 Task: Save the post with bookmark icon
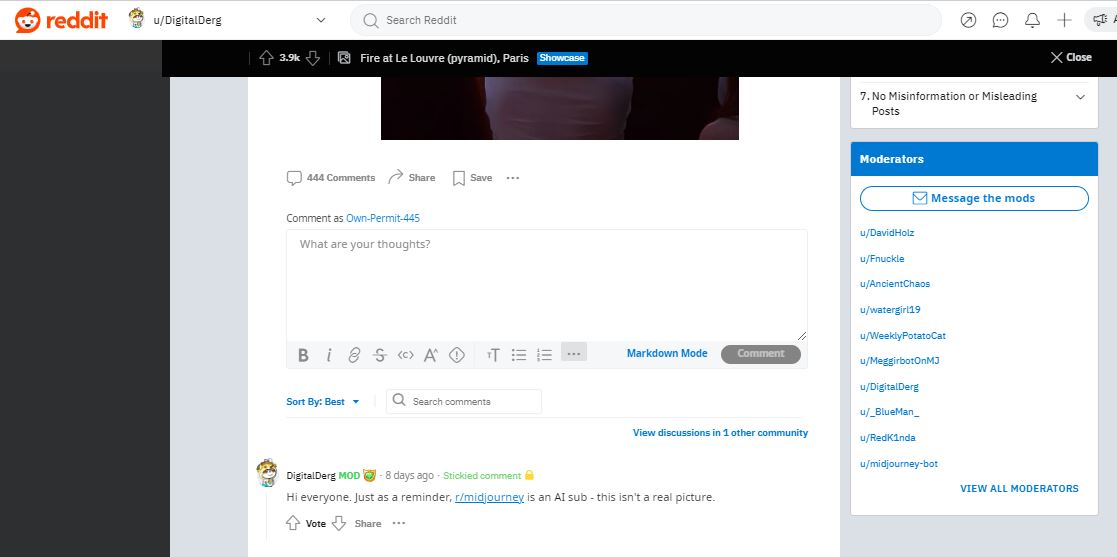point(472,178)
